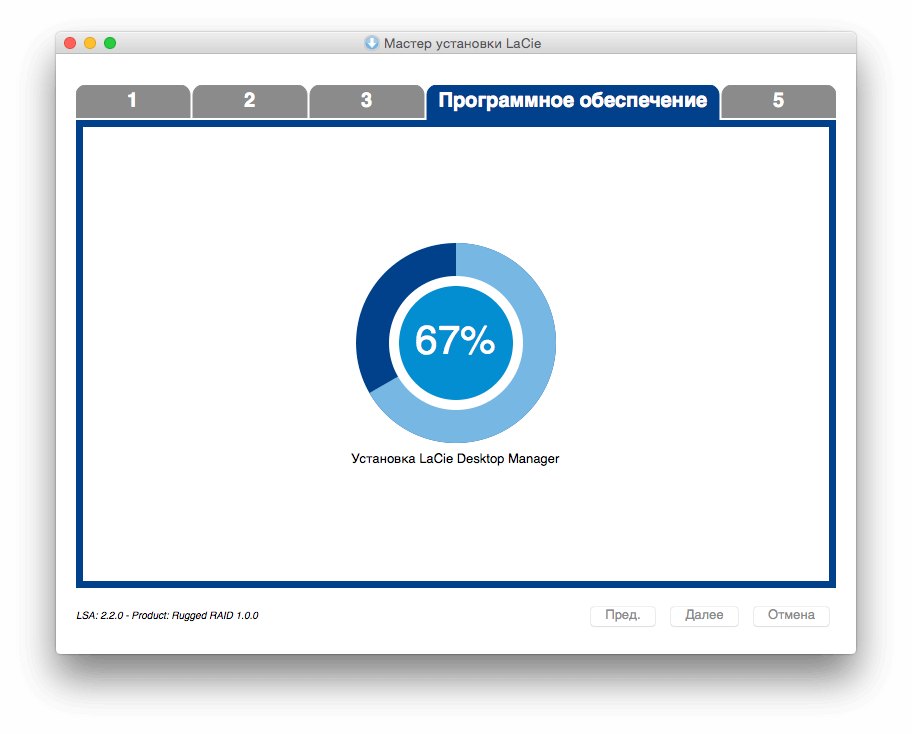The height and width of the screenshot is (734, 912).
Task: Click the Мастер установки LaCie window title
Action: click(x=462, y=44)
